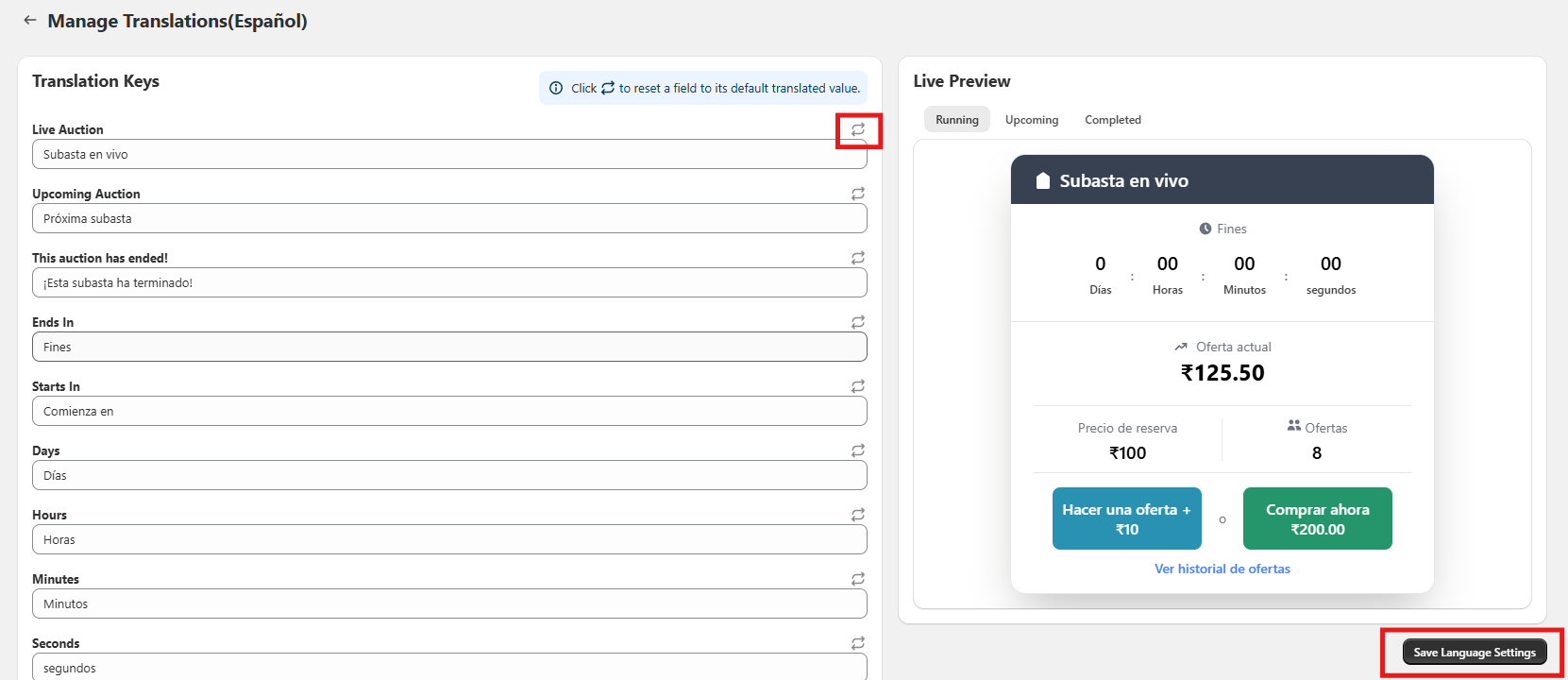The height and width of the screenshot is (680, 1568).
Task: Reset the Ends In field to default
Action: (857, 322)
